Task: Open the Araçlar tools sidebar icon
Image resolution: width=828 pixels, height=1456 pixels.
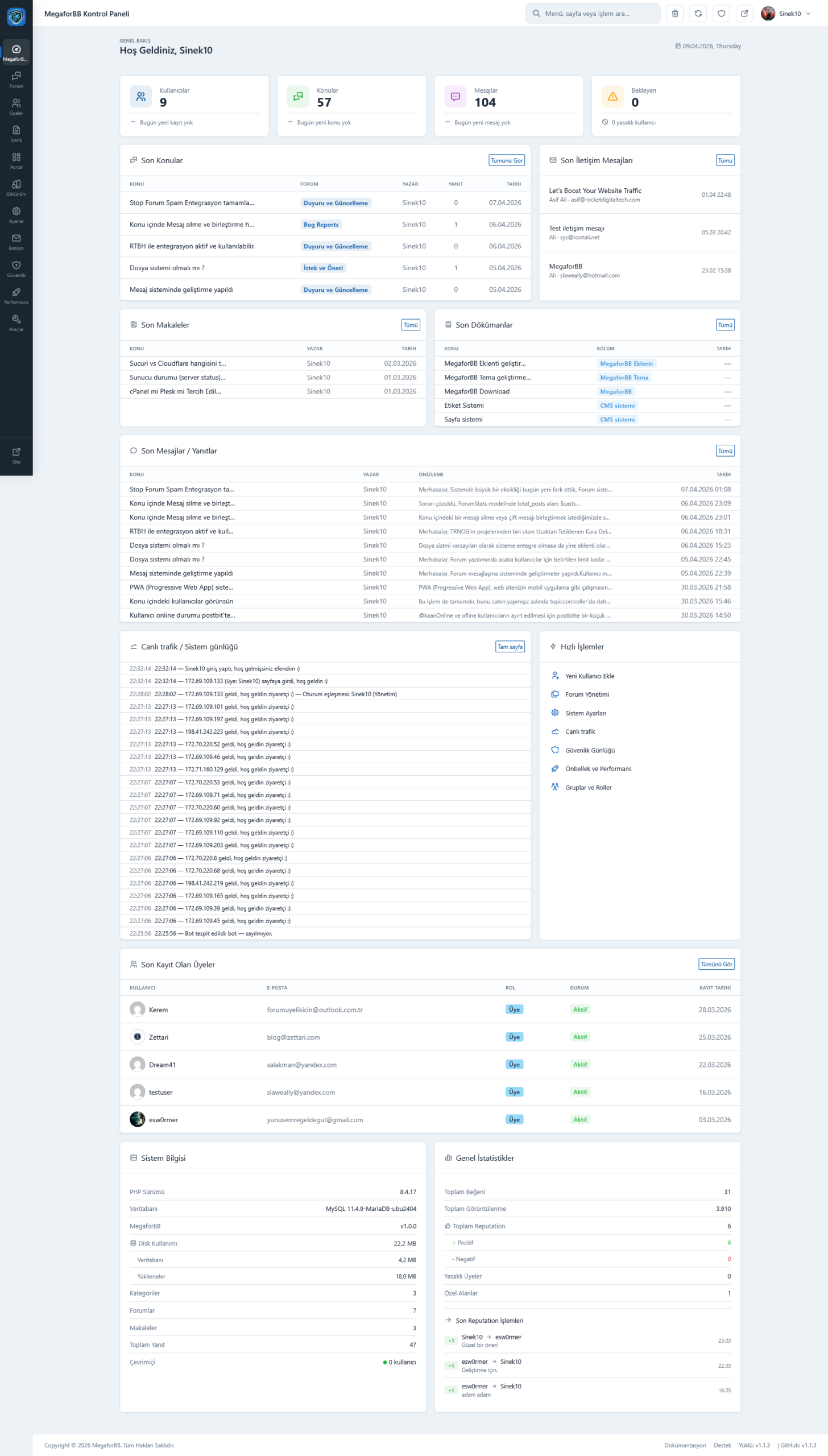Action: pyautogui.click(x=16, y=322)
